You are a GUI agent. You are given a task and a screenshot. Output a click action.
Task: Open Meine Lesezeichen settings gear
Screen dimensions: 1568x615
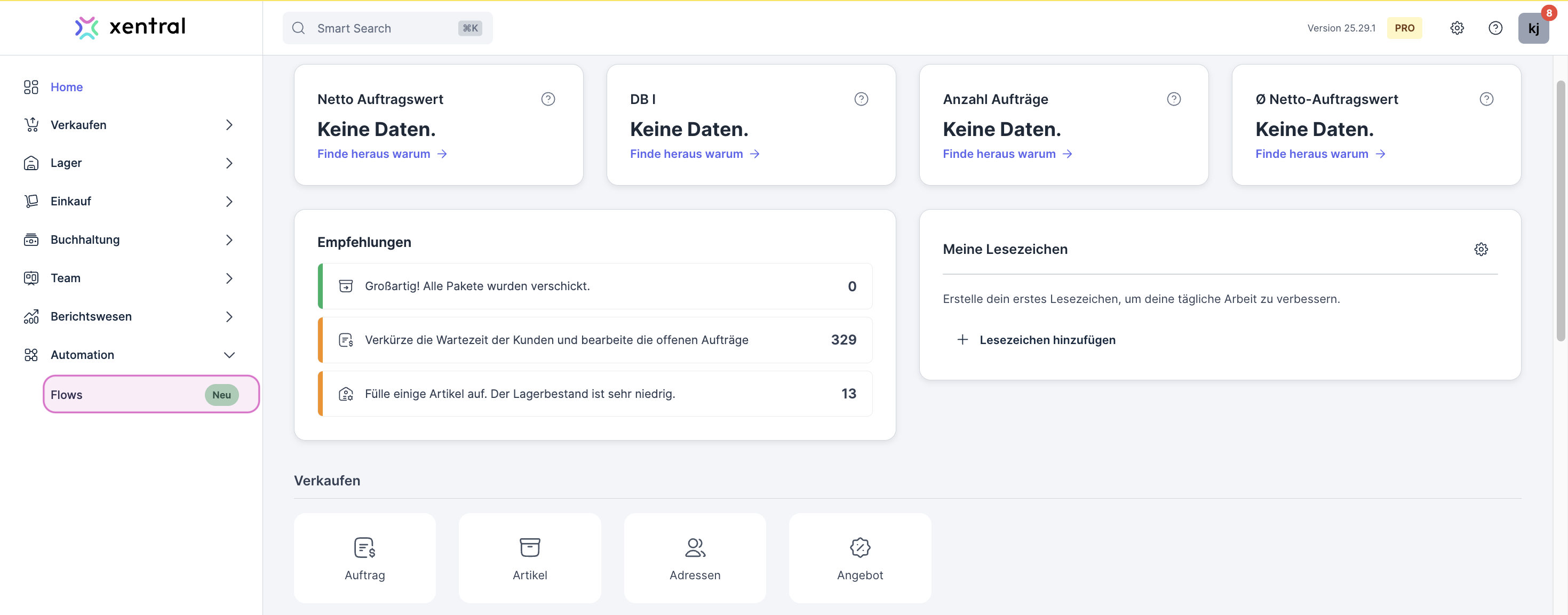[x=1481, y=250]
